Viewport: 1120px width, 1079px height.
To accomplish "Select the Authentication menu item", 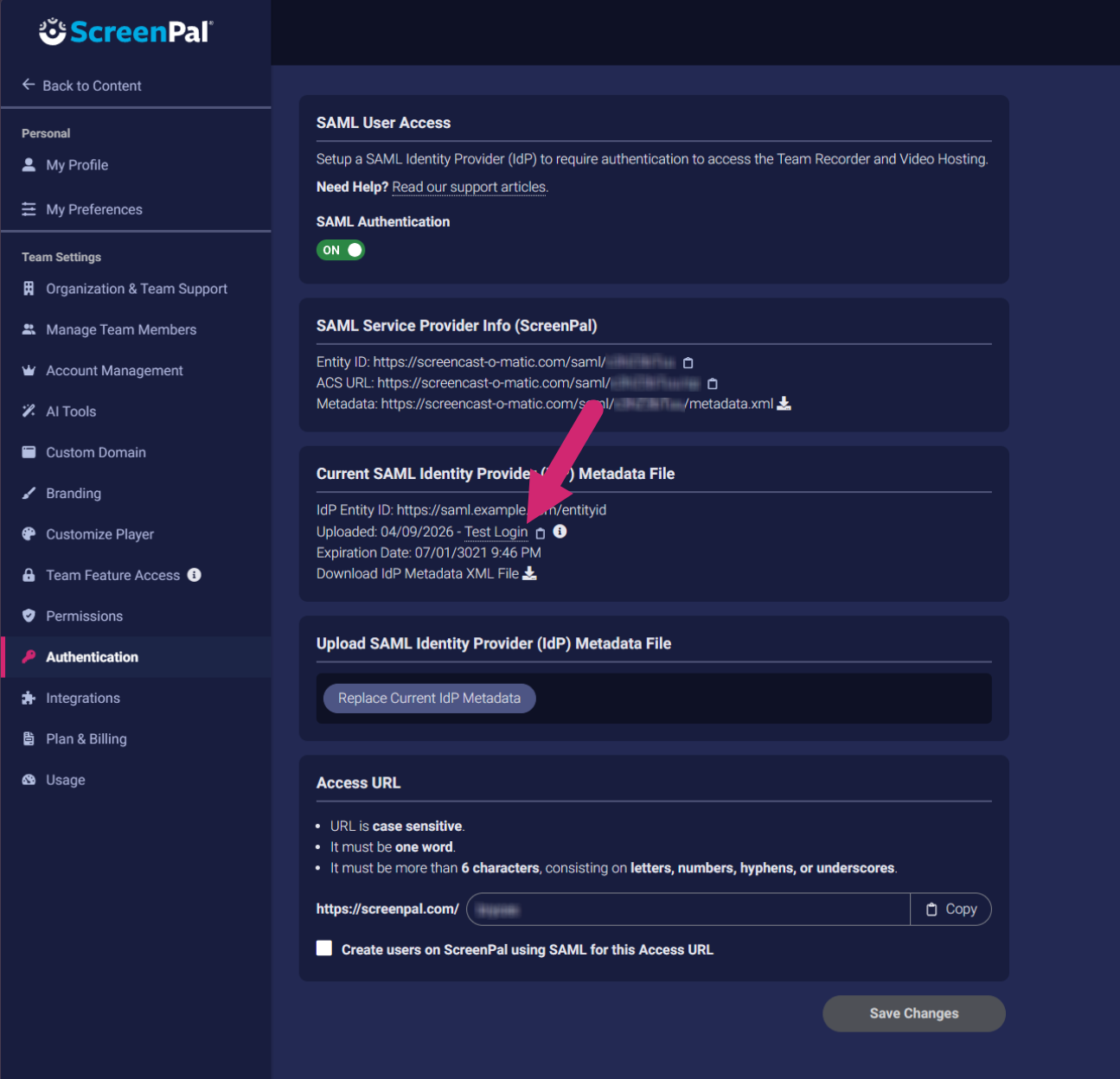I will (92, 657).
